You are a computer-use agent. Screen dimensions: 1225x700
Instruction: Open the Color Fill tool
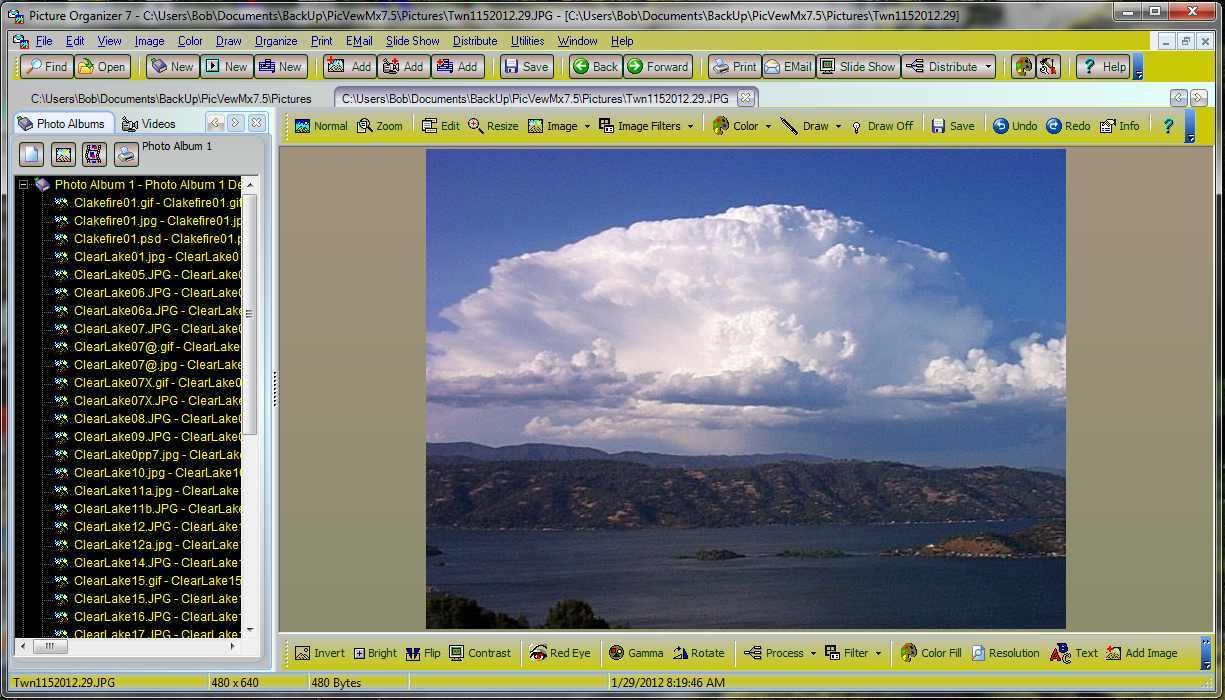pos(930,652)
